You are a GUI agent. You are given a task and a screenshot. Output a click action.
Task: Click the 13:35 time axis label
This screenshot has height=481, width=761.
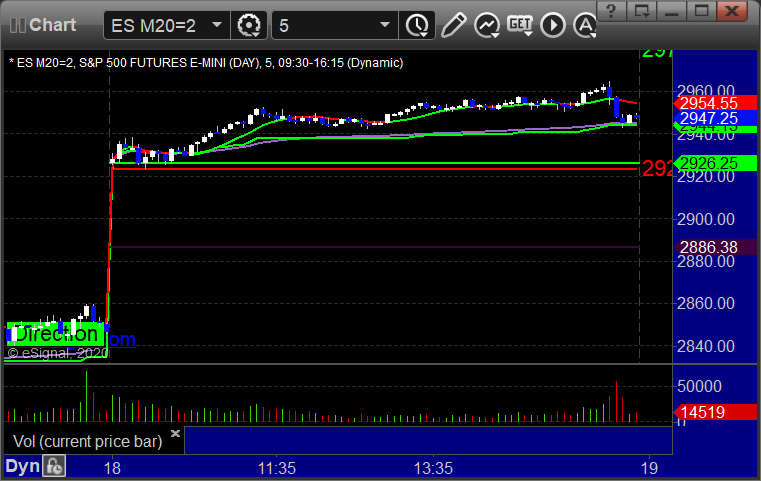pyautogui.click(x=433, y=468)
